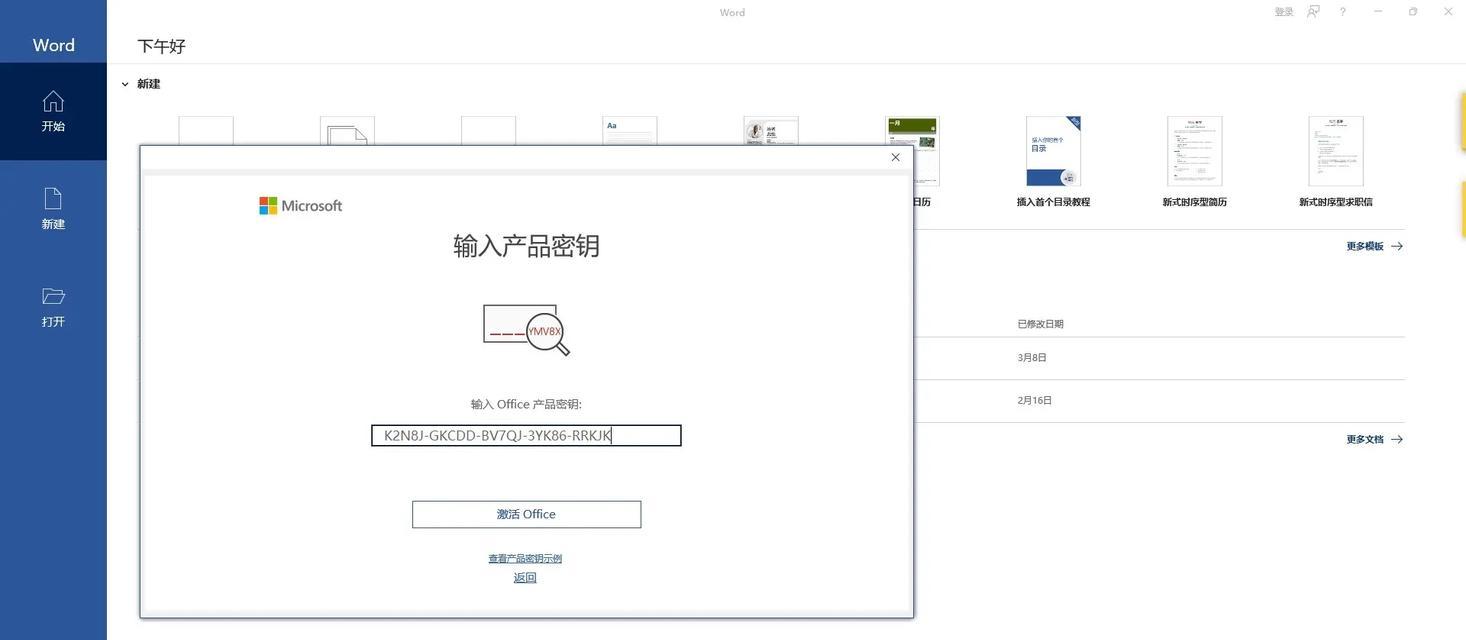Open Help question mark icon
1466x640 pixels.
click(1343, 12)
